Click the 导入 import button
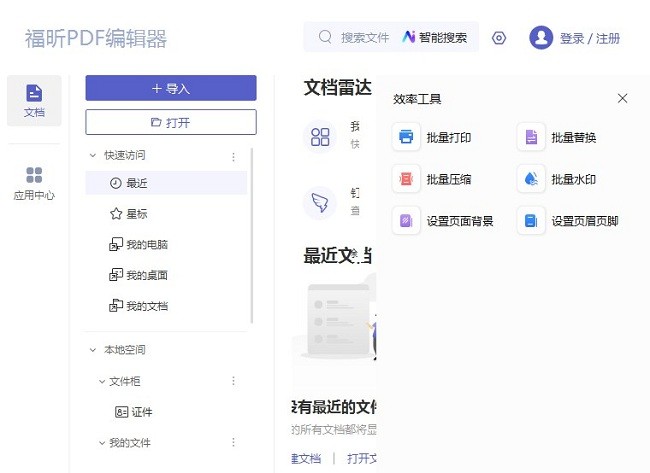Image resolution: width=650 pixels, height=473 pixels. click(x=171, y=88)
